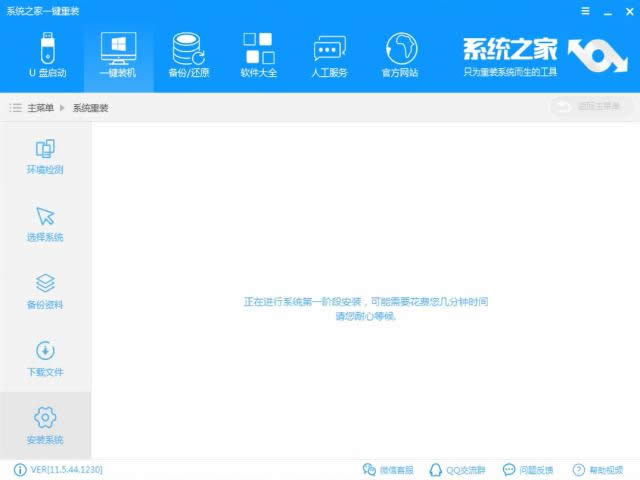Click the list icon beside 主菜单
The width and height of the screenshot is (640, 480).
16,108
